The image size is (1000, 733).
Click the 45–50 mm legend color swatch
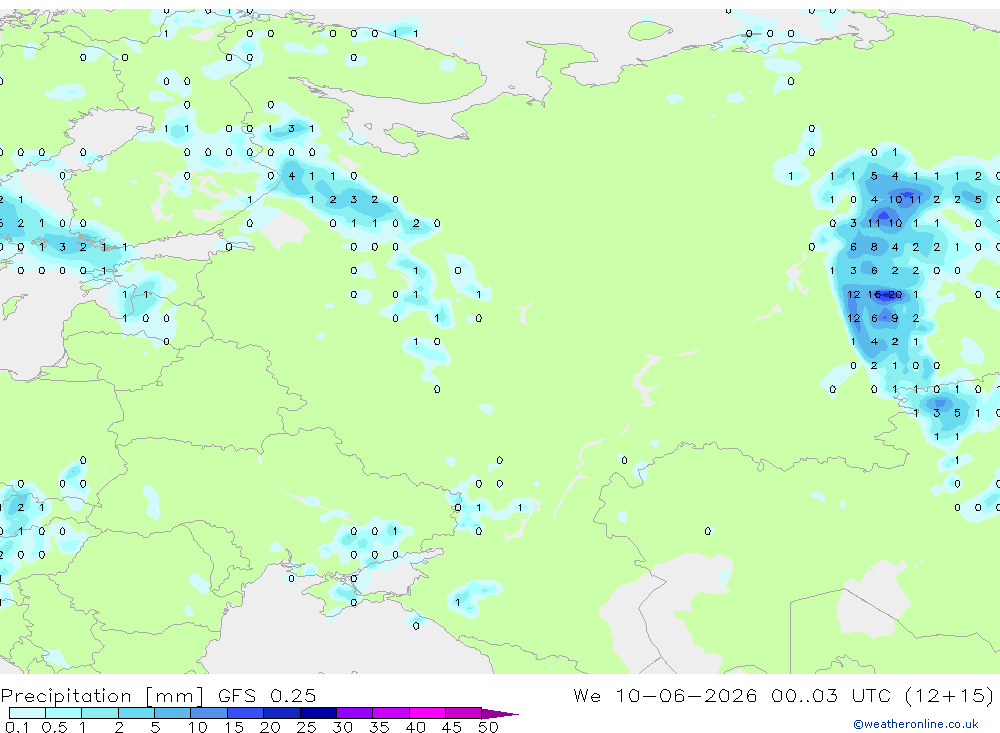(463, 713)
